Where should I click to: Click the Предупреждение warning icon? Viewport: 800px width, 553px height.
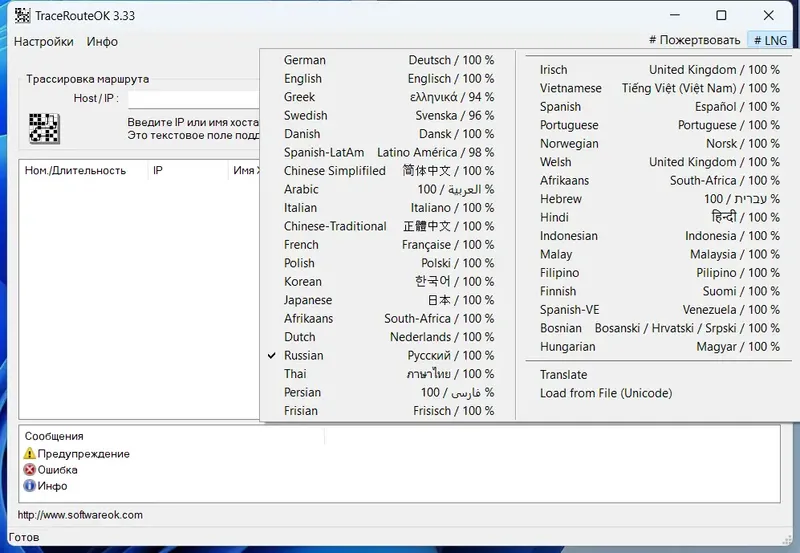click(x=30, y=453)
